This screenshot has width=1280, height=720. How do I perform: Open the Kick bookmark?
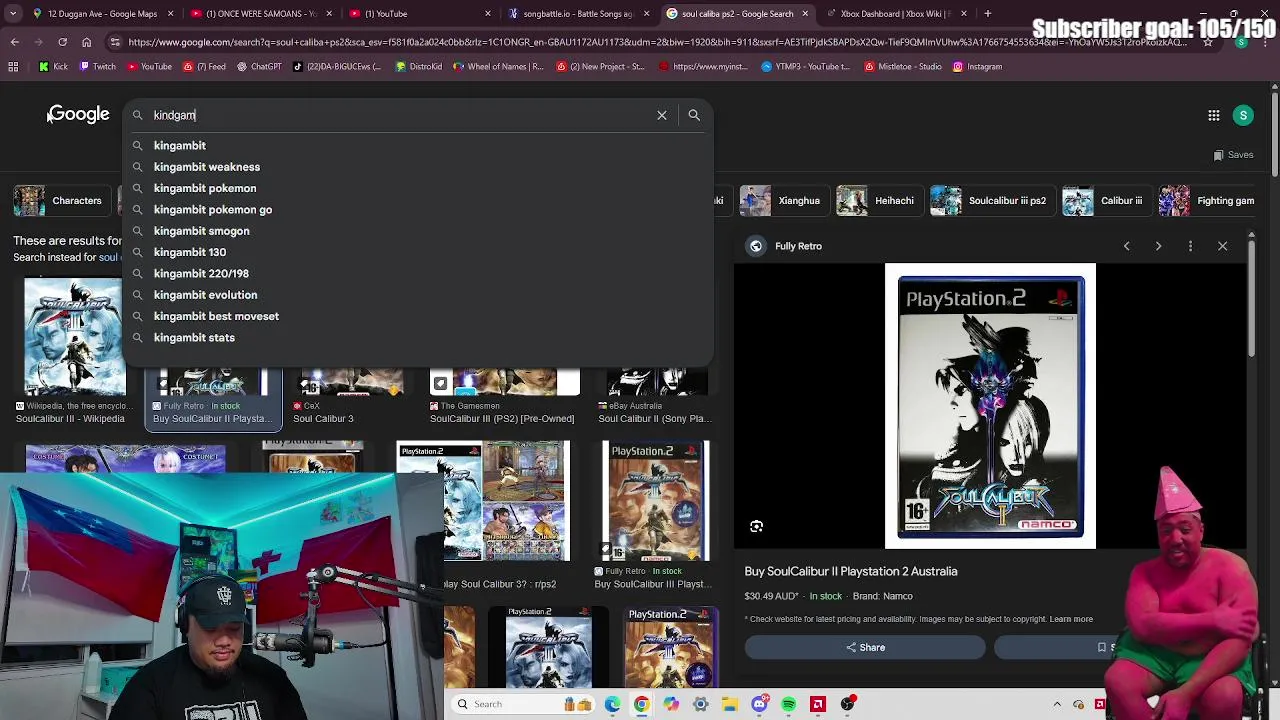(53, 67)
